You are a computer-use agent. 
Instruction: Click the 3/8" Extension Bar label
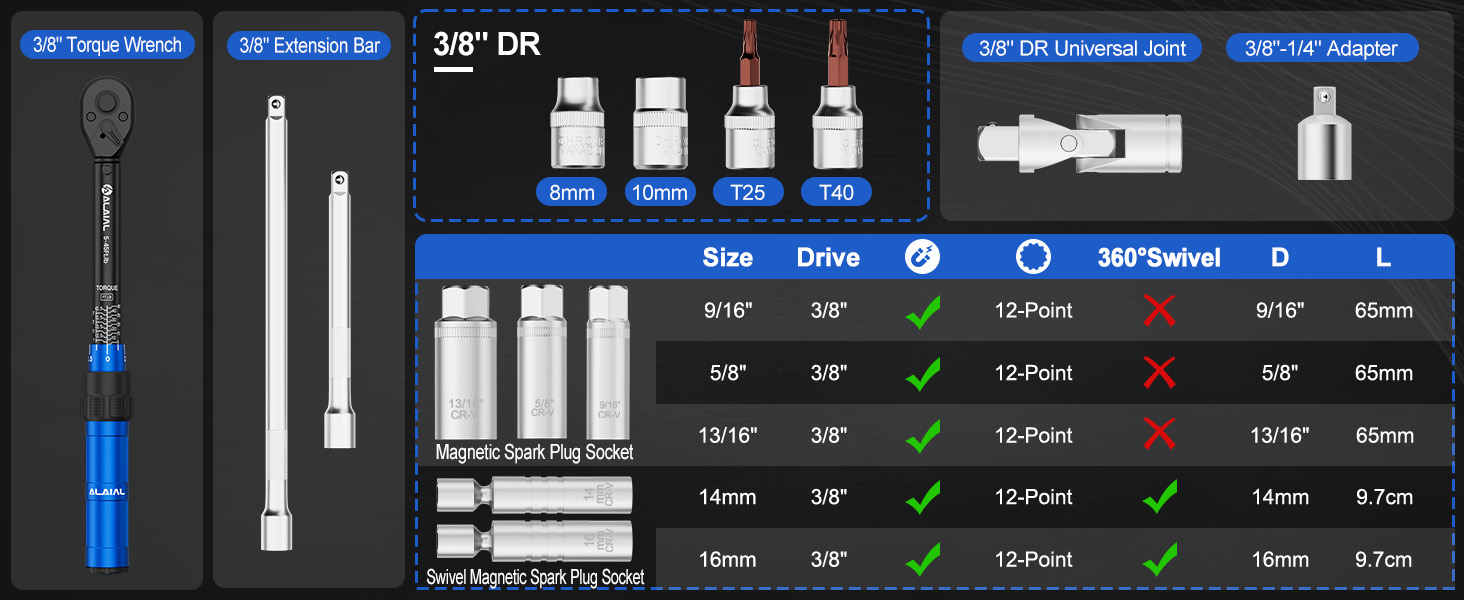pyautogui.click(x=309, y=45)
